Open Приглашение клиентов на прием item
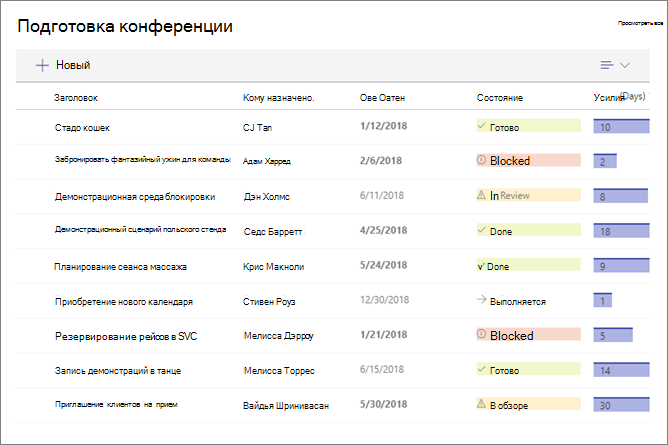The height and width of the screenshot is (445, 668). click(x=116, y=404)
